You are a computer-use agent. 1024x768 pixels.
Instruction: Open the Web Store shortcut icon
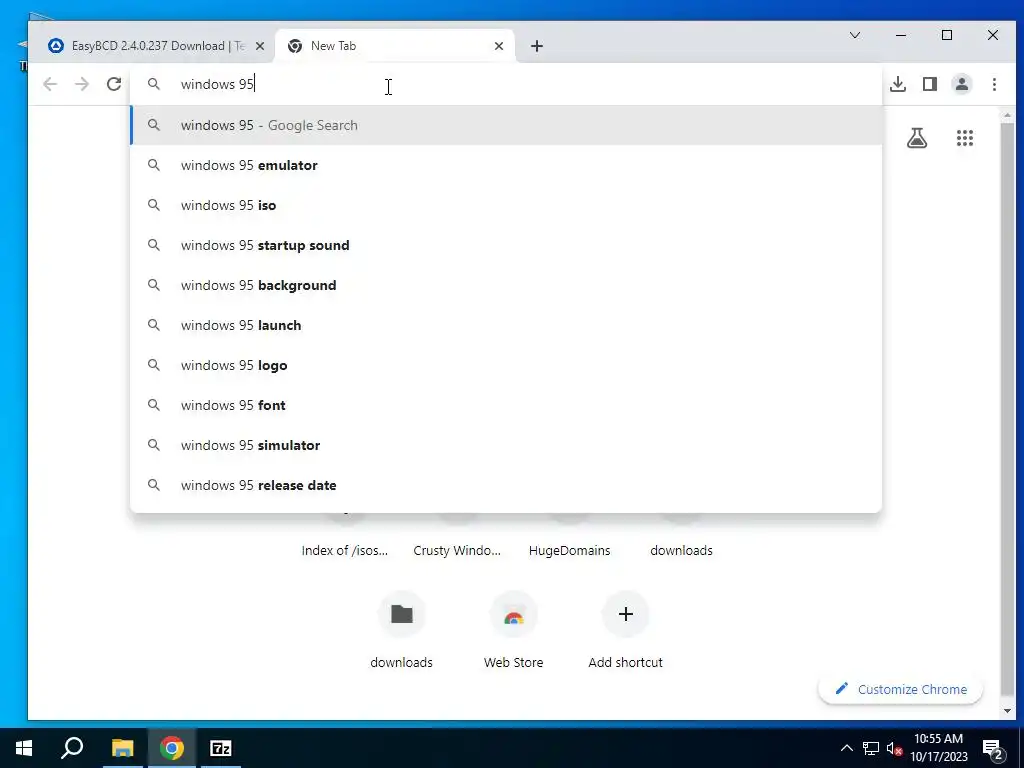coord(513,614)
